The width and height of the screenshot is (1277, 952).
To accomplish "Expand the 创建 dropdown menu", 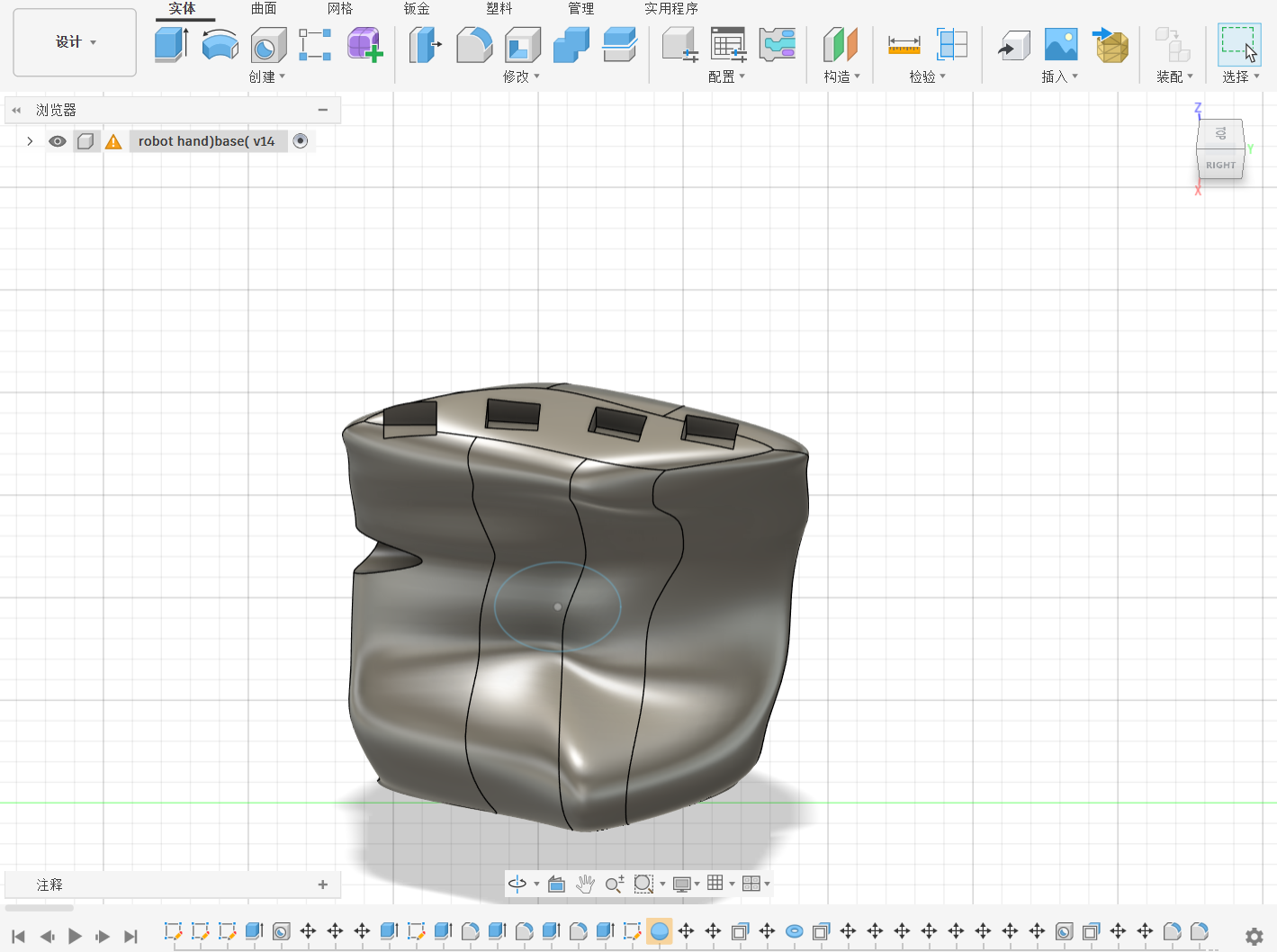I will point(267,76).
